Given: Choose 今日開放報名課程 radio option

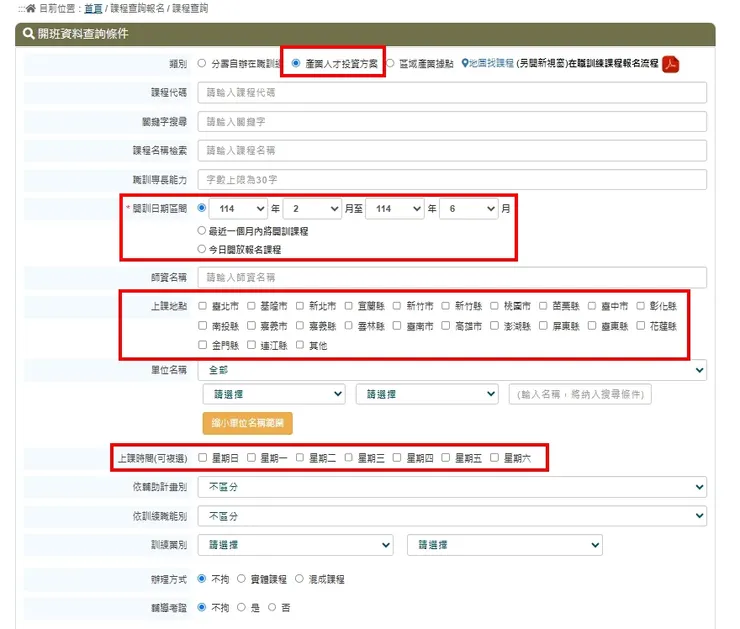Looking at the screenshot, I should click(202, 249).
